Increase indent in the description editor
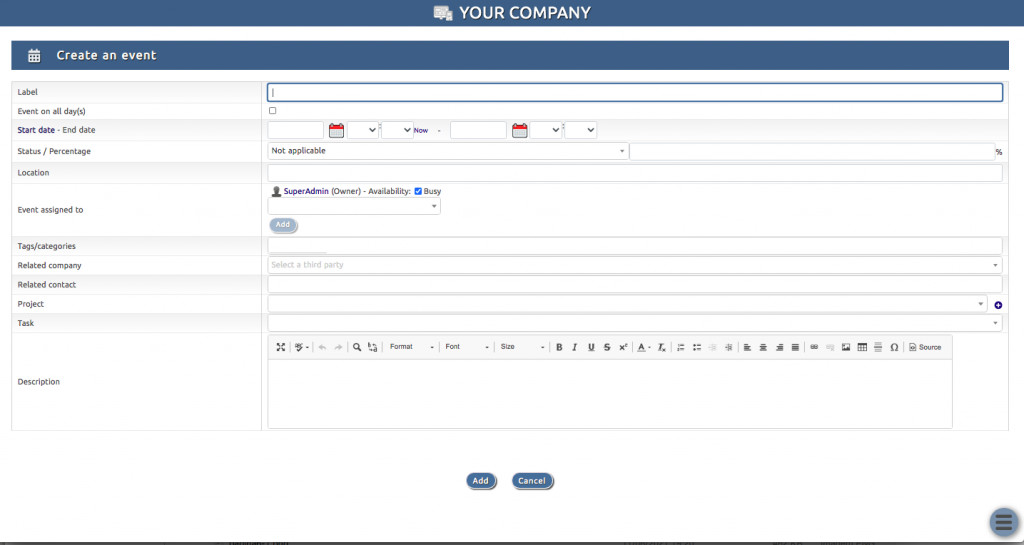Viewport: 1024px width, 545px height. pyautogui.click(x=729, y=347)
